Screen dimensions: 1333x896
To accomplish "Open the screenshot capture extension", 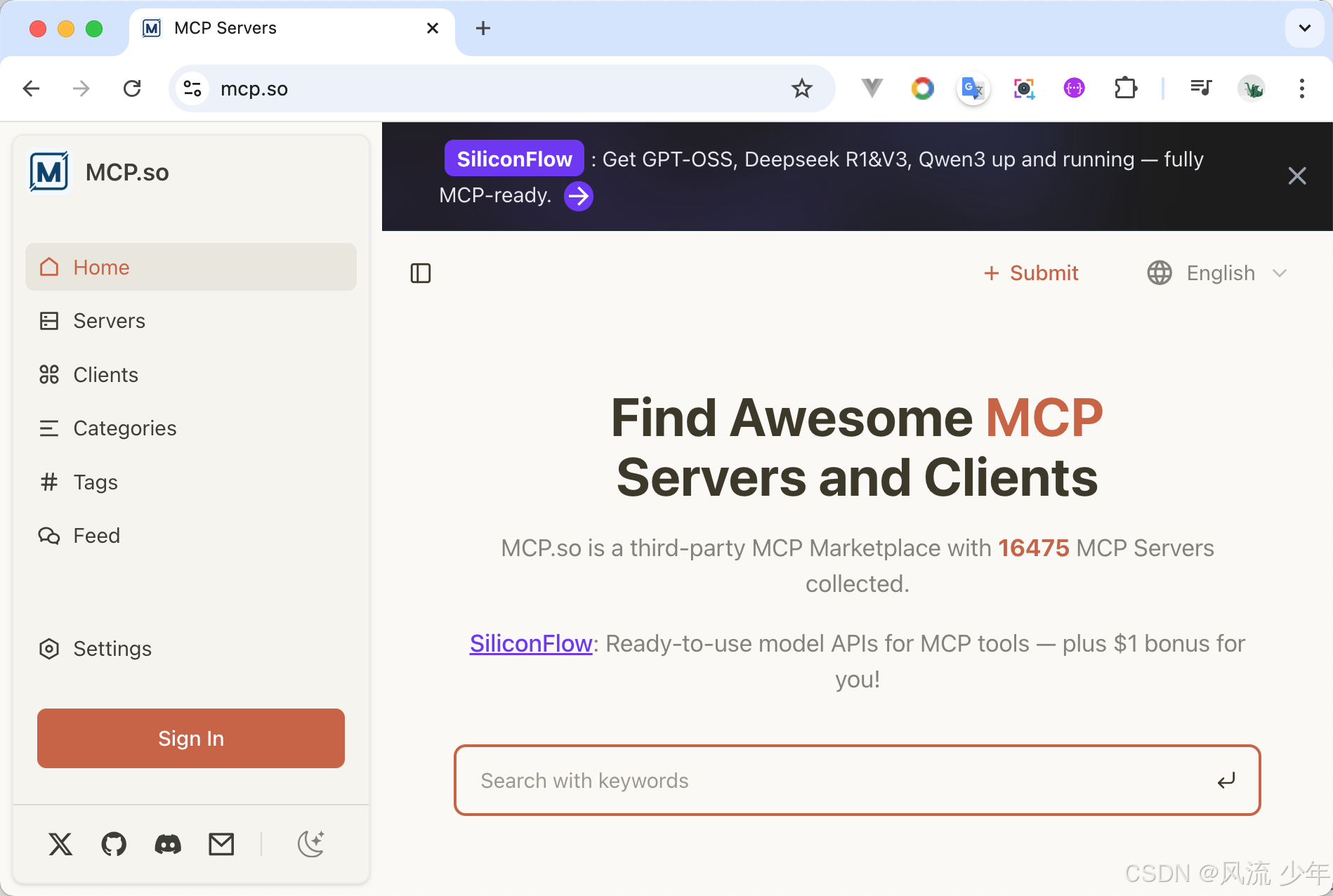I will (1024, 88).
